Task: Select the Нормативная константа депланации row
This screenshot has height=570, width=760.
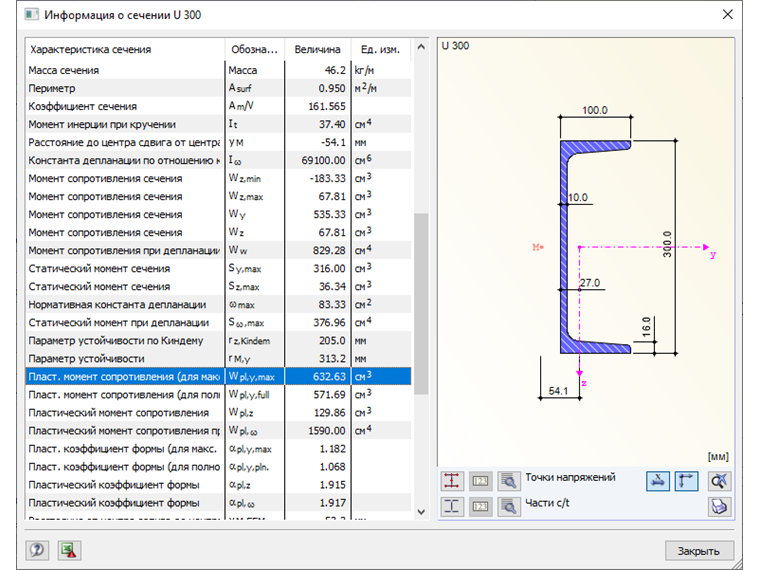Action: click(218, 304)
